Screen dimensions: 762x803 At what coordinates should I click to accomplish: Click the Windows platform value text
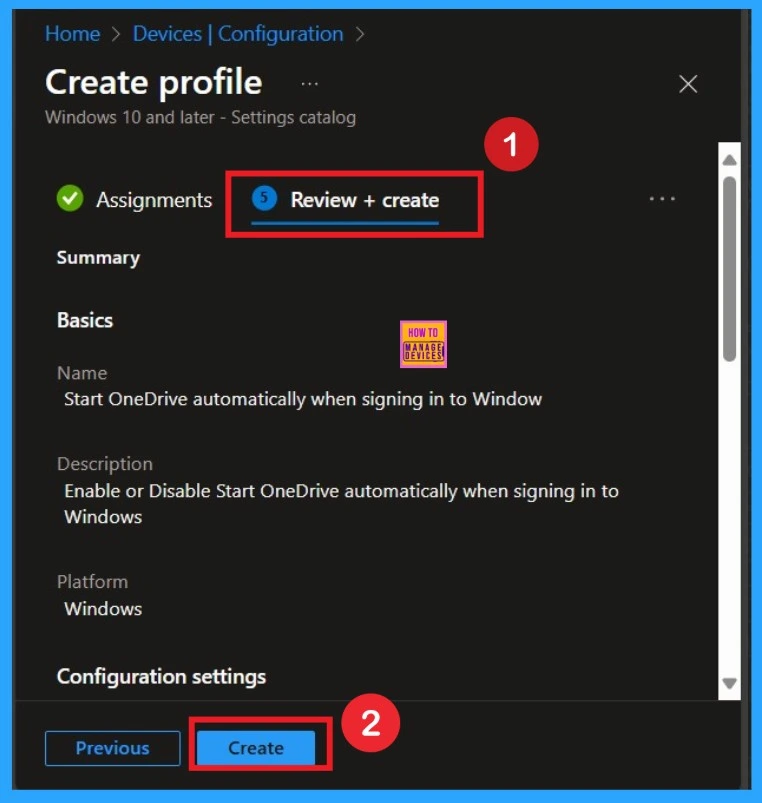tap(103, 608)
